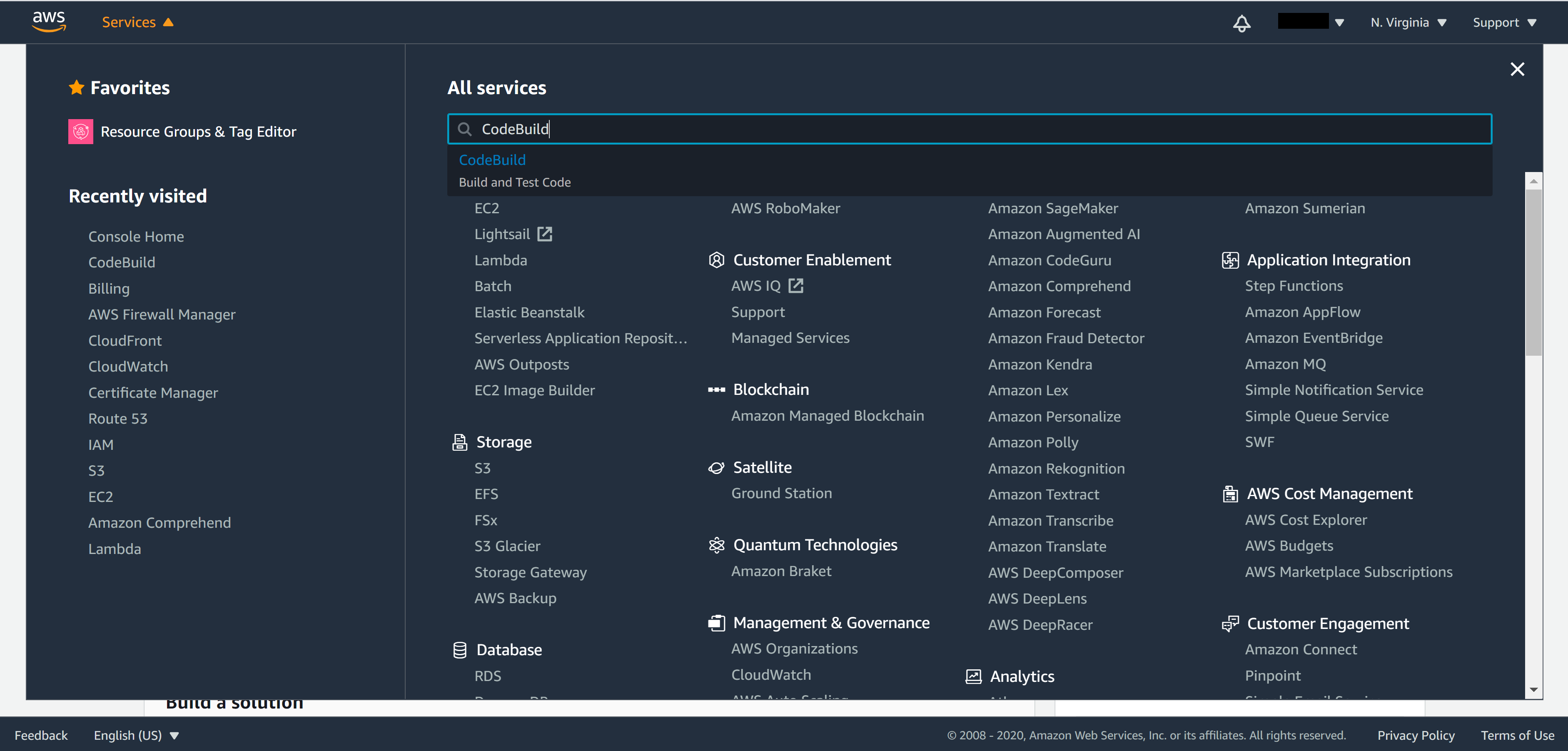This screenshot has width=1568, height=751.
Task: Open Simple Queue Service link
Action: pyautogui.click(x=1316, y=416)
